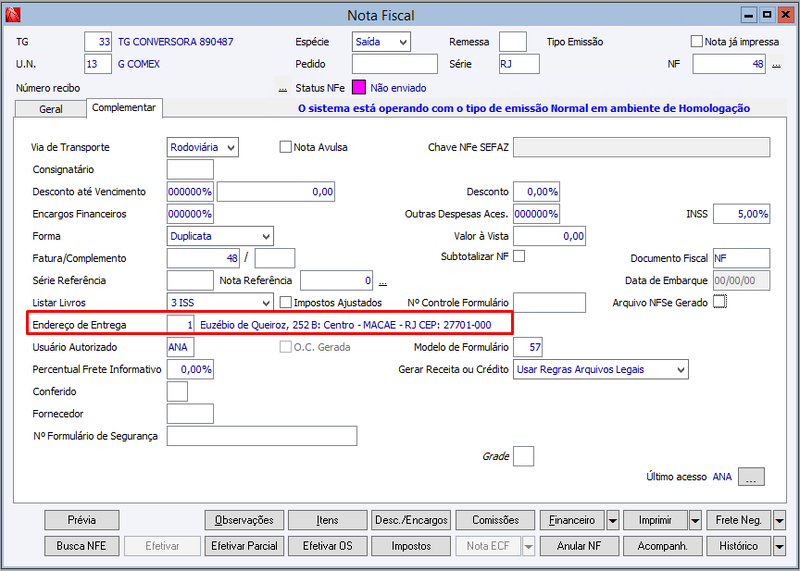Open the Impostos button
This screenshot has height=571, width=800.
click(411, 546)
